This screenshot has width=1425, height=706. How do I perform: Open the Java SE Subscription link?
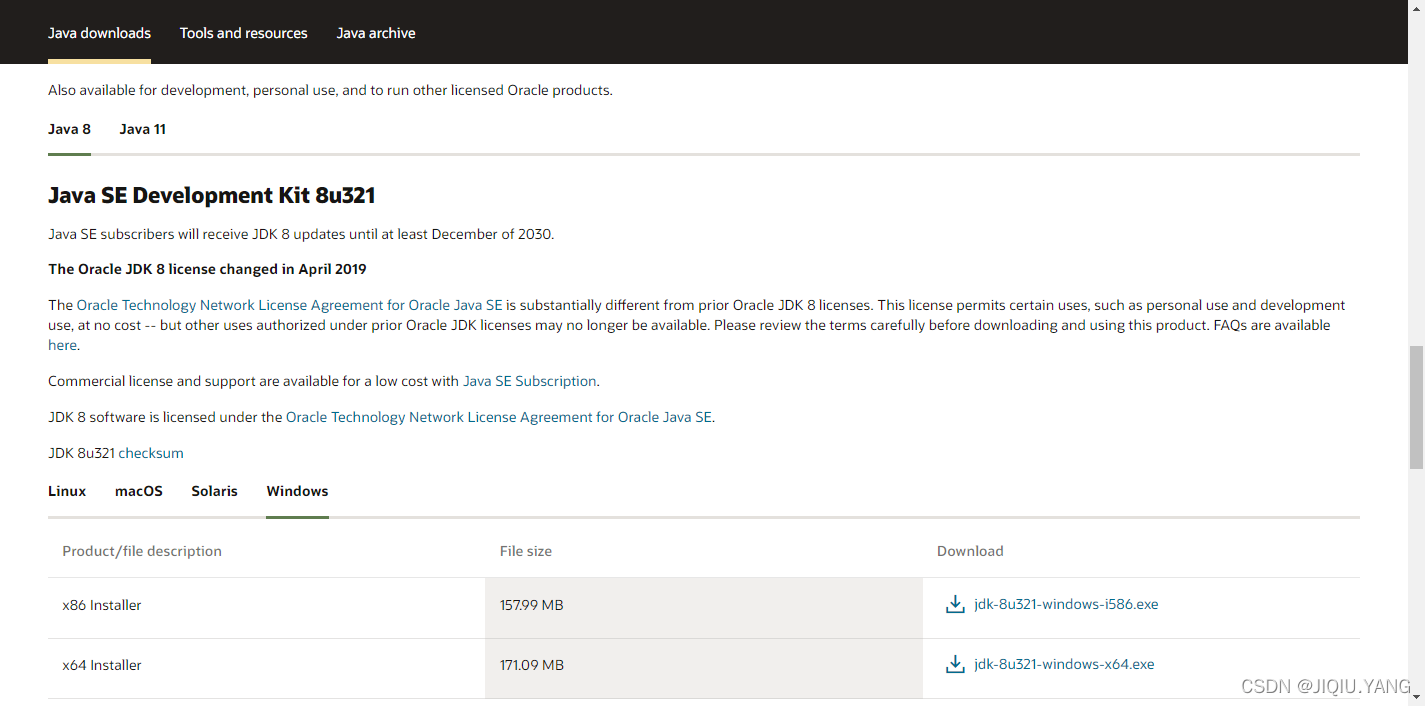click(x=530, y=381)
